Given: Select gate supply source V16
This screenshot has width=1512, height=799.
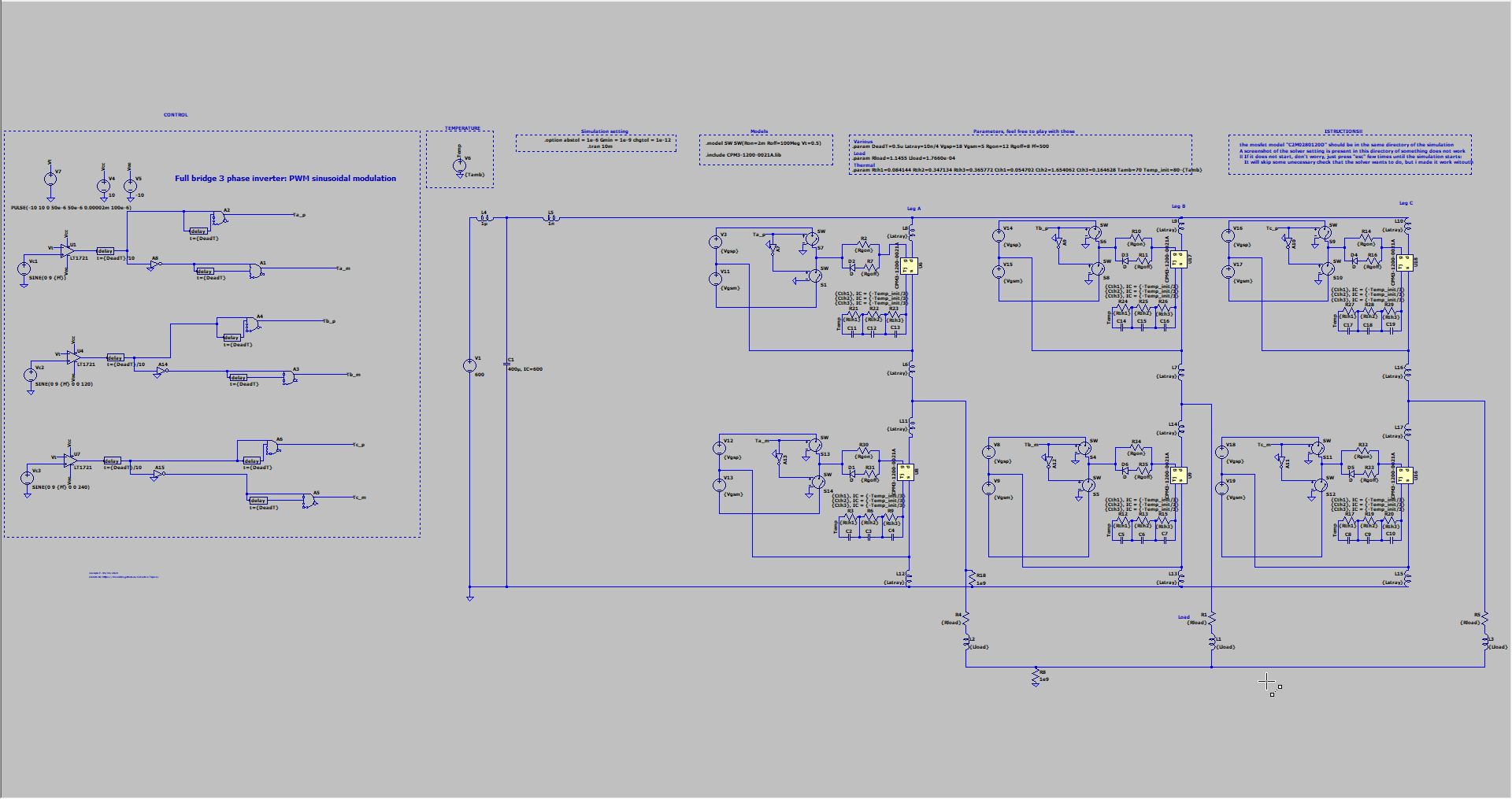Looking at the screenshot, I should click(1228, 235).
